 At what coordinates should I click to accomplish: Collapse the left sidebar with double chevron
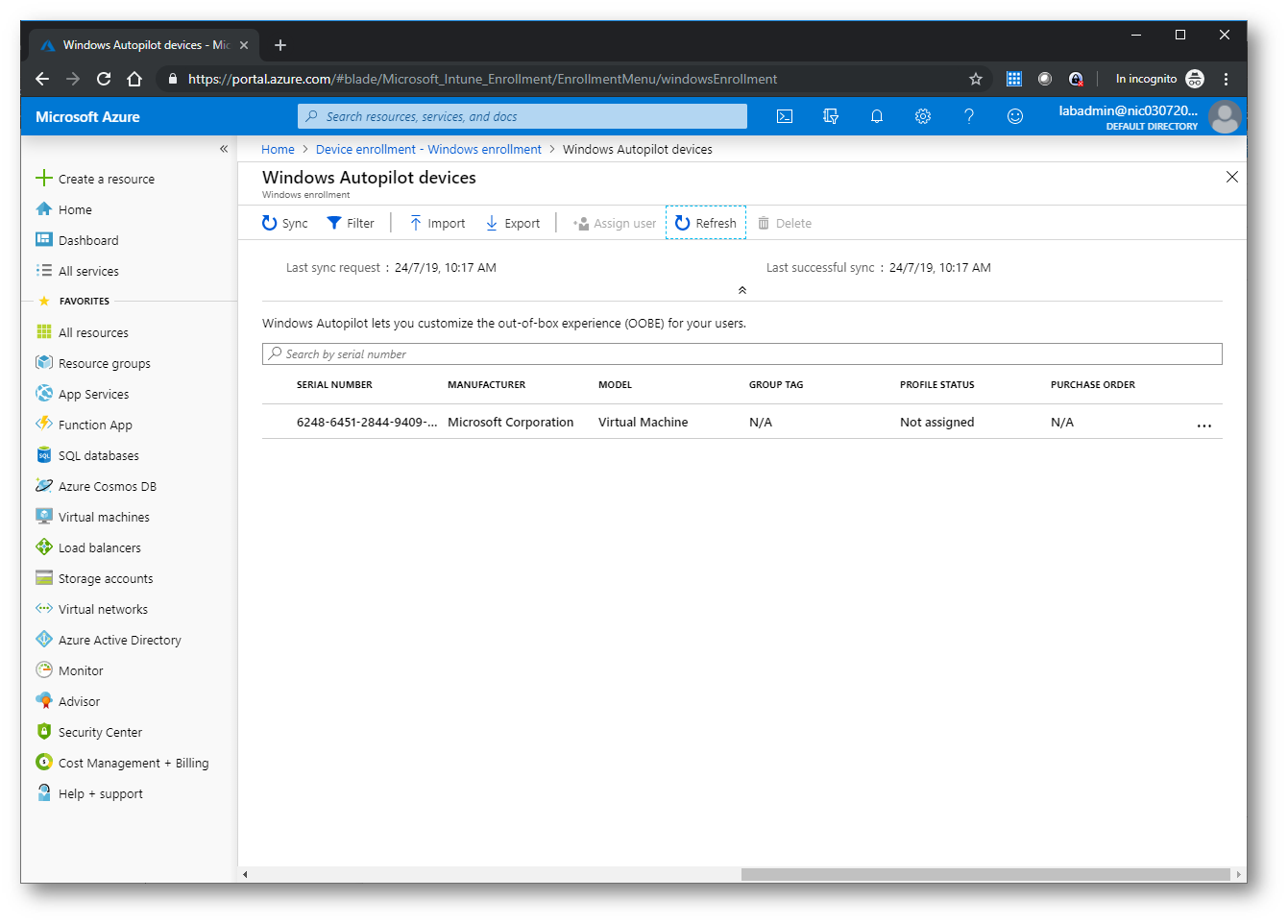[224, 149]
